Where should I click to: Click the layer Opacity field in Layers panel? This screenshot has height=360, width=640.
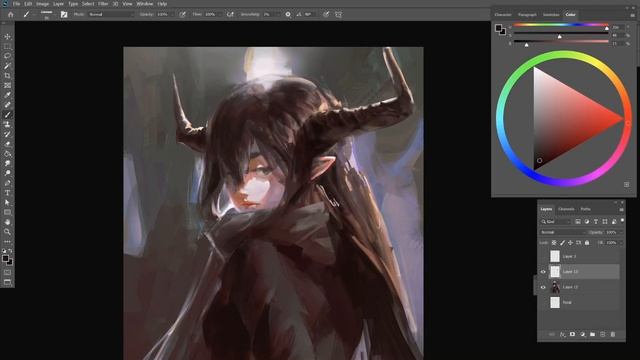(611, 232)
